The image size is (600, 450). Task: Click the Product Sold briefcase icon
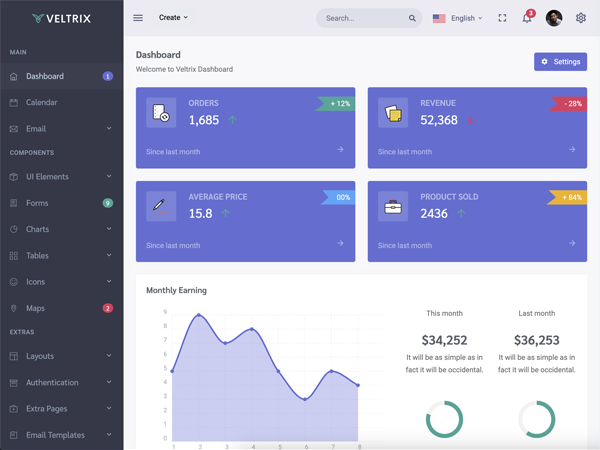click(393, 206)
